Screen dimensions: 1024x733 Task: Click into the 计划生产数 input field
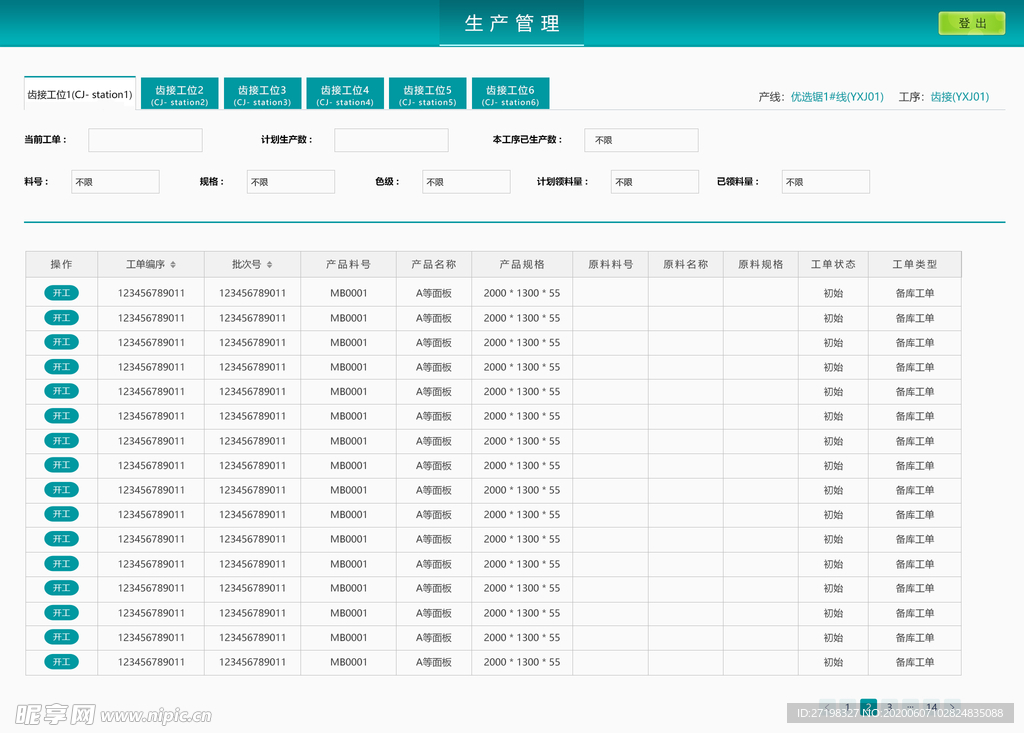click(390, 140)
